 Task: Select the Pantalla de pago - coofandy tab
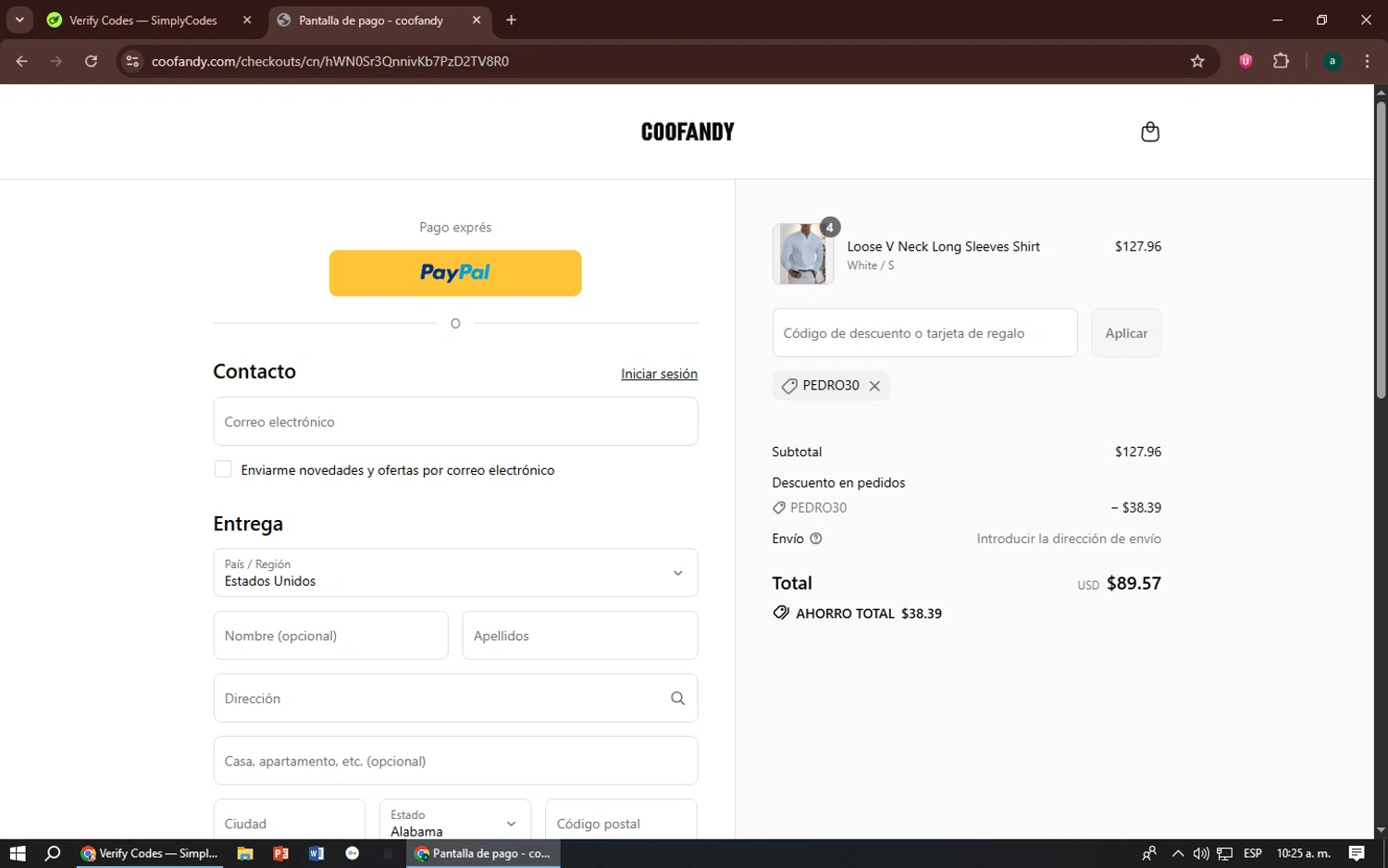click(371, 19)
